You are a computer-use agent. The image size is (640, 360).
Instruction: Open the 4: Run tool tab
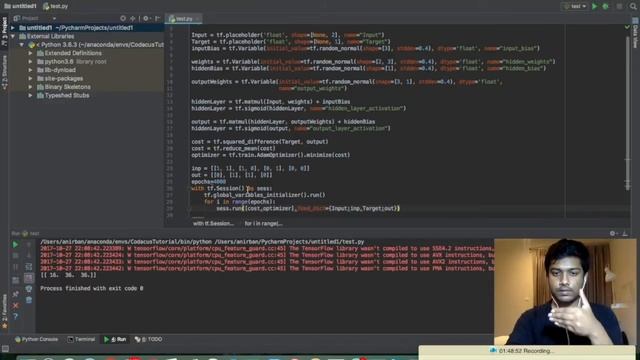pos(115,340)
